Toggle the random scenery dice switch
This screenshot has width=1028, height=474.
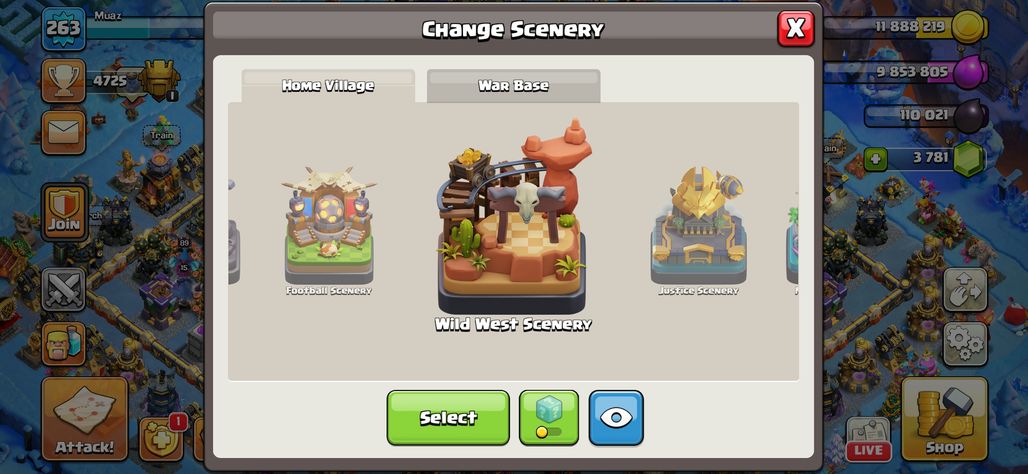click(x=549, y=418)
